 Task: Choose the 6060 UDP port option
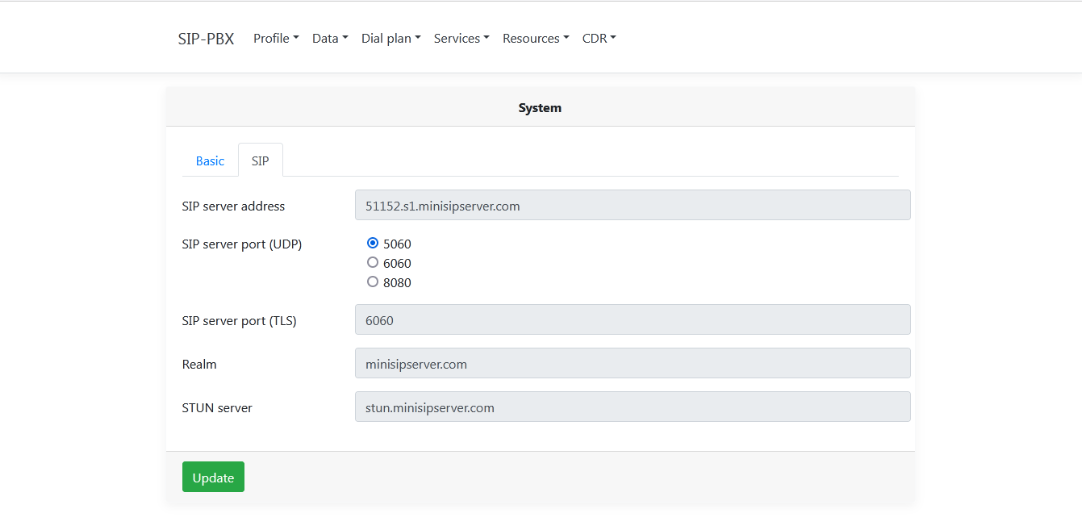tap(373, 262)
